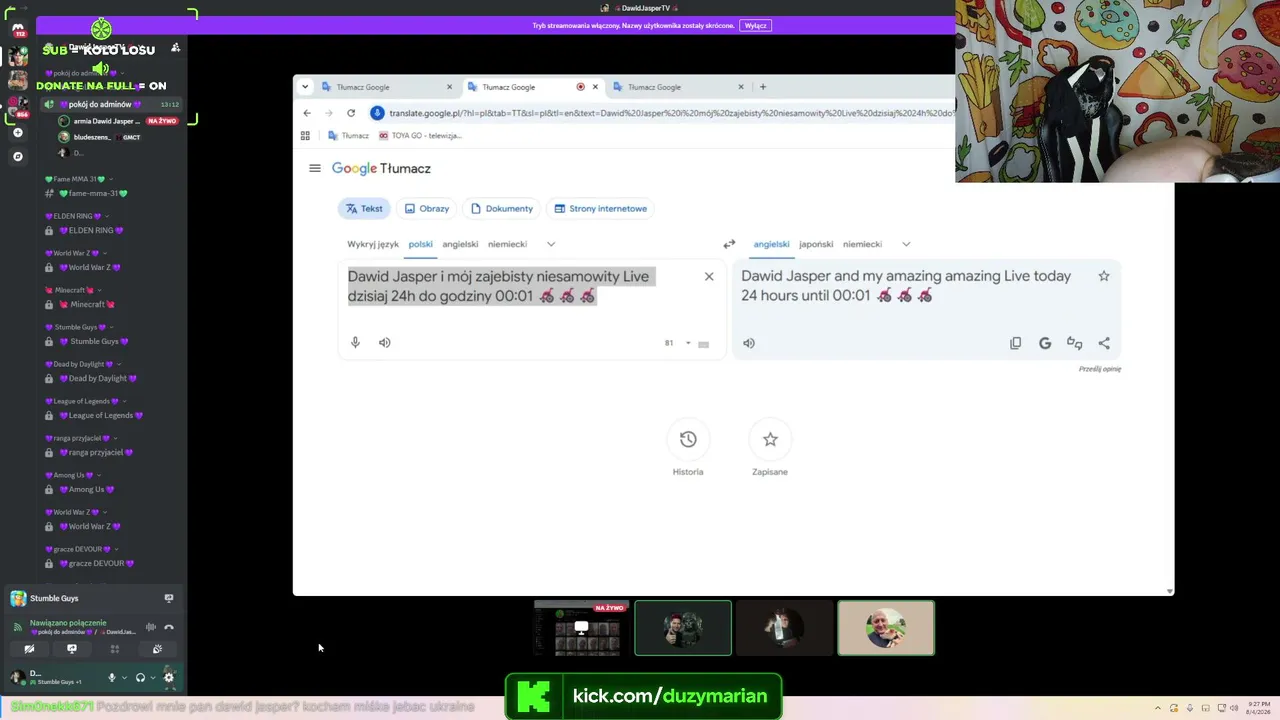Expand the source language list

click(x=551, y=244)
